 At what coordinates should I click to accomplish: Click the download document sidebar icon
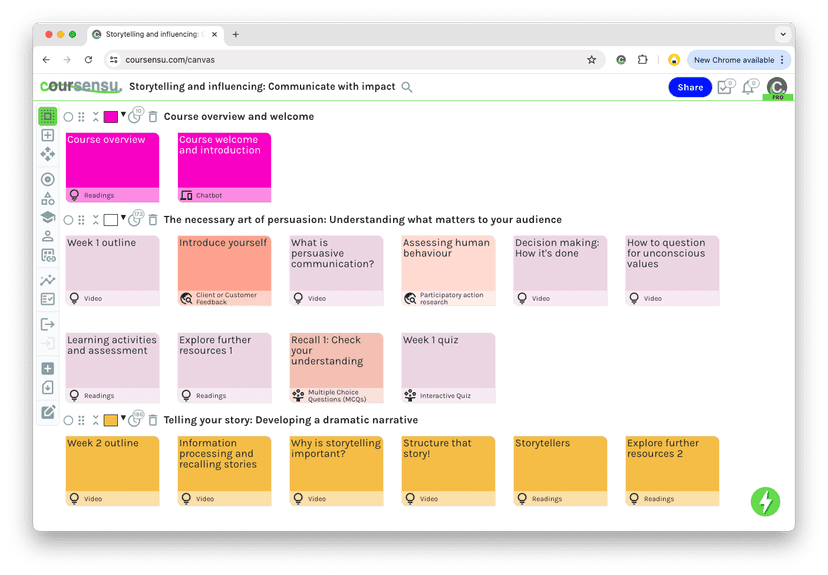pos(48,388)
